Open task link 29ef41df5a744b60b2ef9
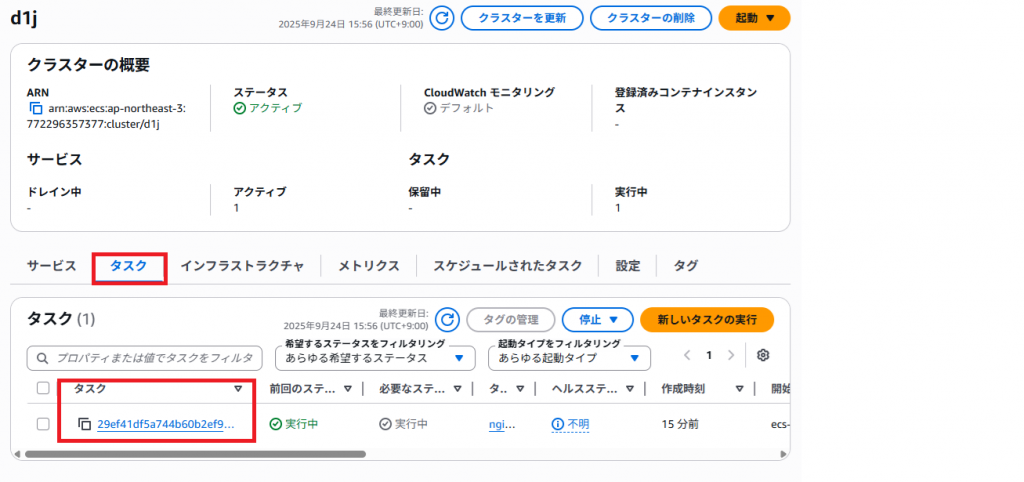Screen dimensions: 1024x482 [166, 424]
